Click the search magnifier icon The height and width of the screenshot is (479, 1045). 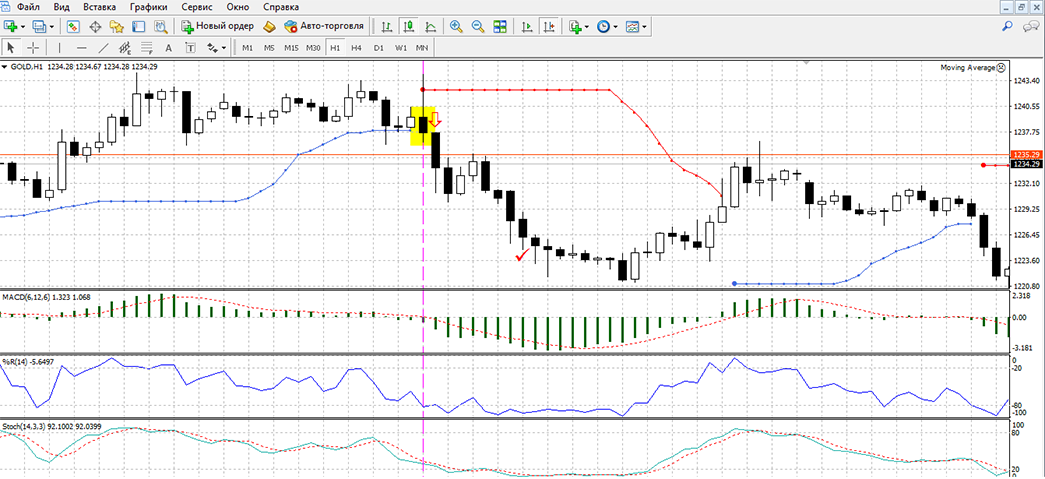coord(1008,26)
